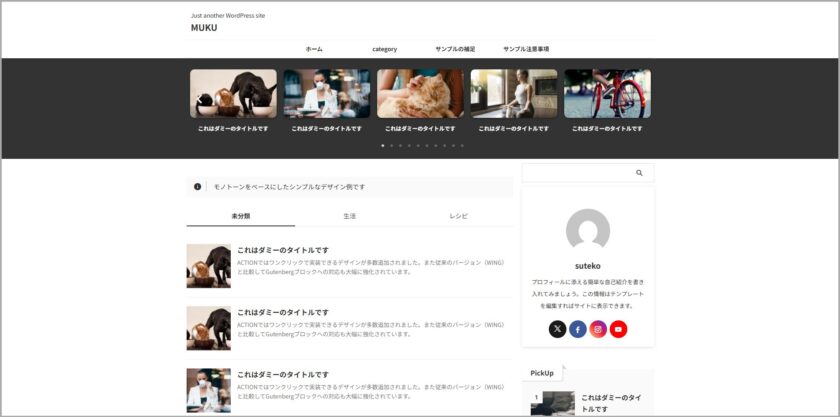Open the orange cat carousel thumbnail
The width and height of the screenshot is (840, 417).
click(x=421, y=93)
